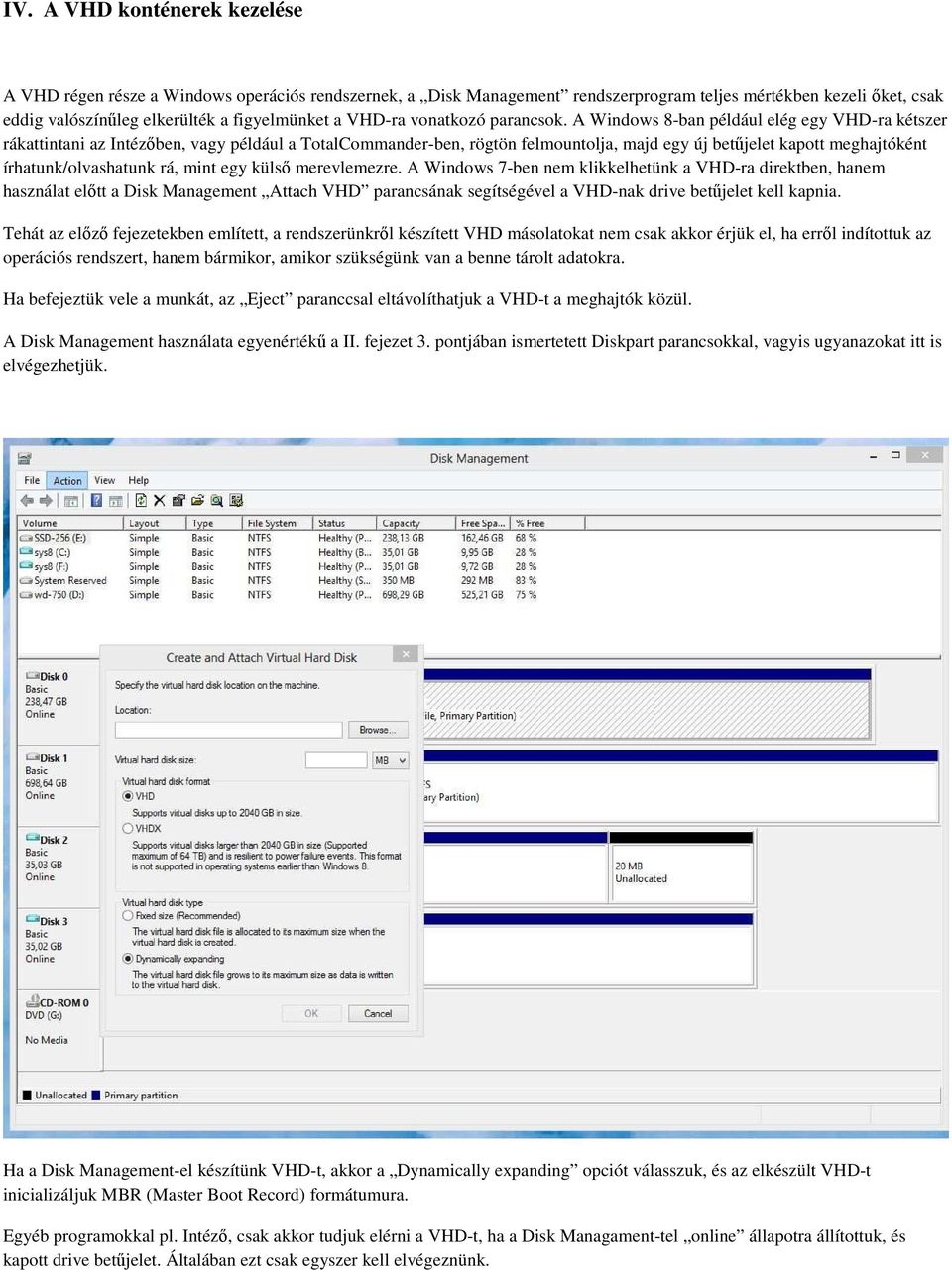Click the magnifier Explore toolbar icon
This screenshot has width=952, height=1270.
216,501
